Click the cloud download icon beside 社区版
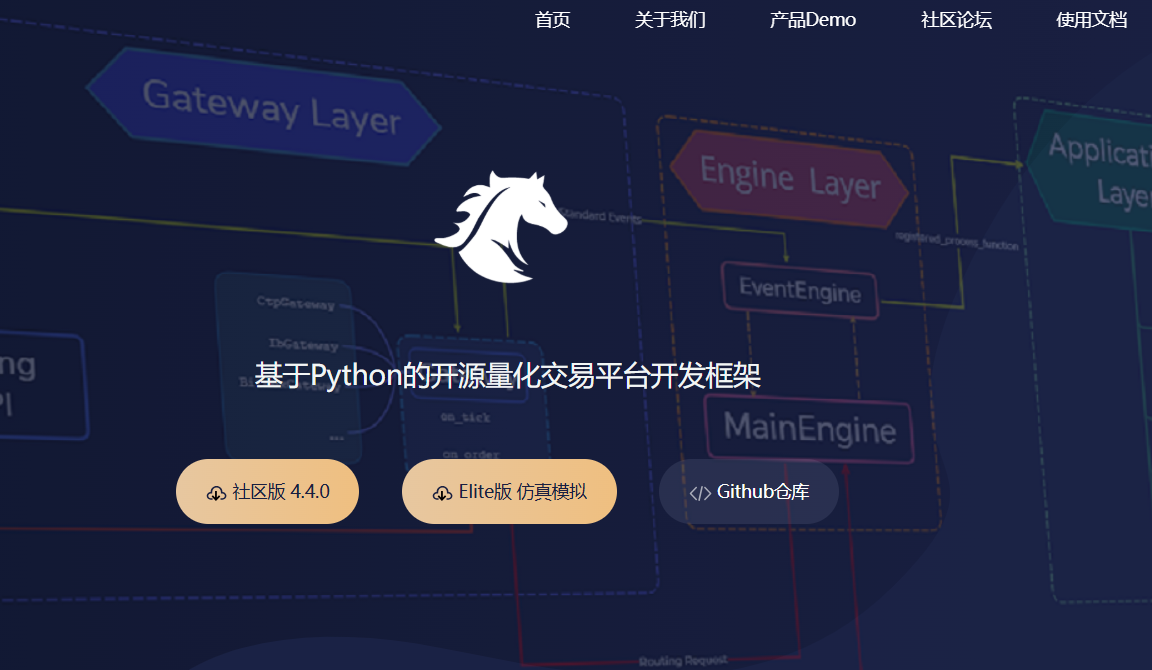The height and width of the screenshot is (670, 1152). point(216,493)
